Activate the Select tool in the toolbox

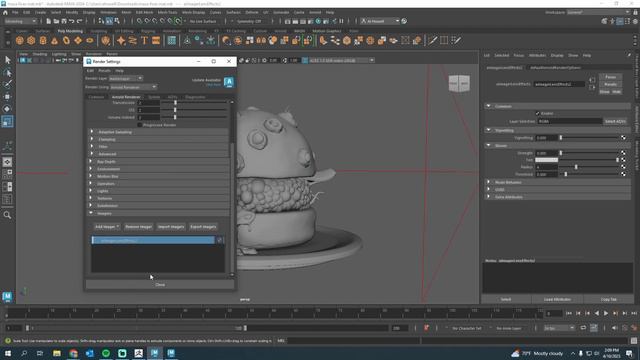7,60
